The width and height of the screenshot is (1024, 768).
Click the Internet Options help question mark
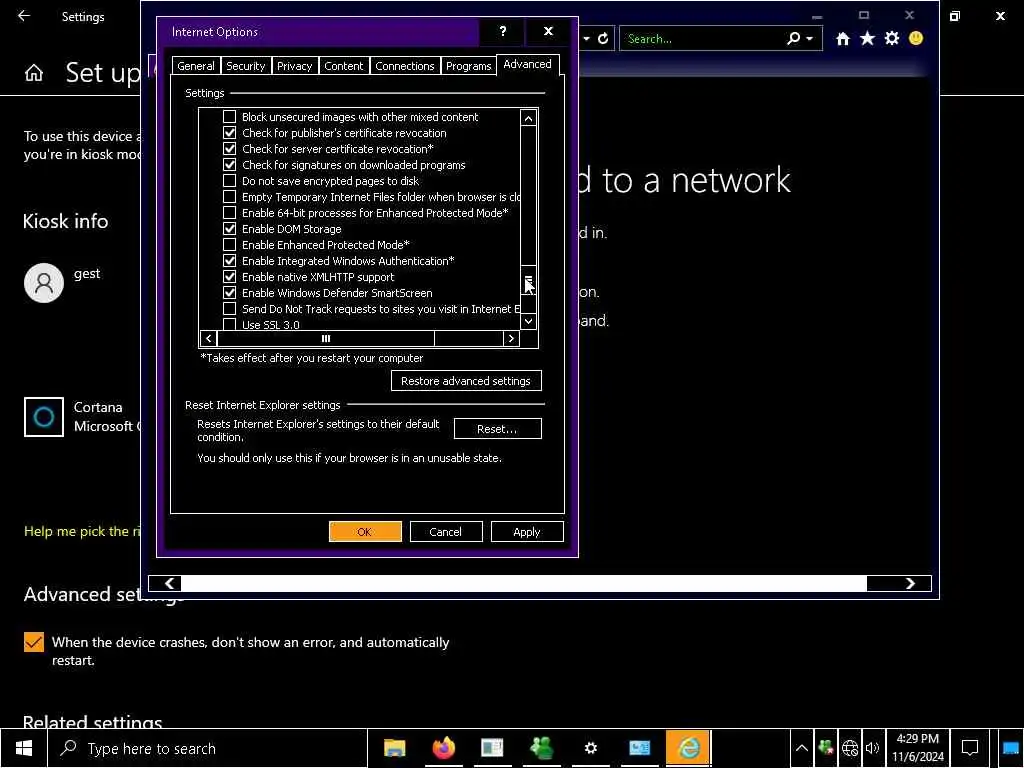point(502,31)
